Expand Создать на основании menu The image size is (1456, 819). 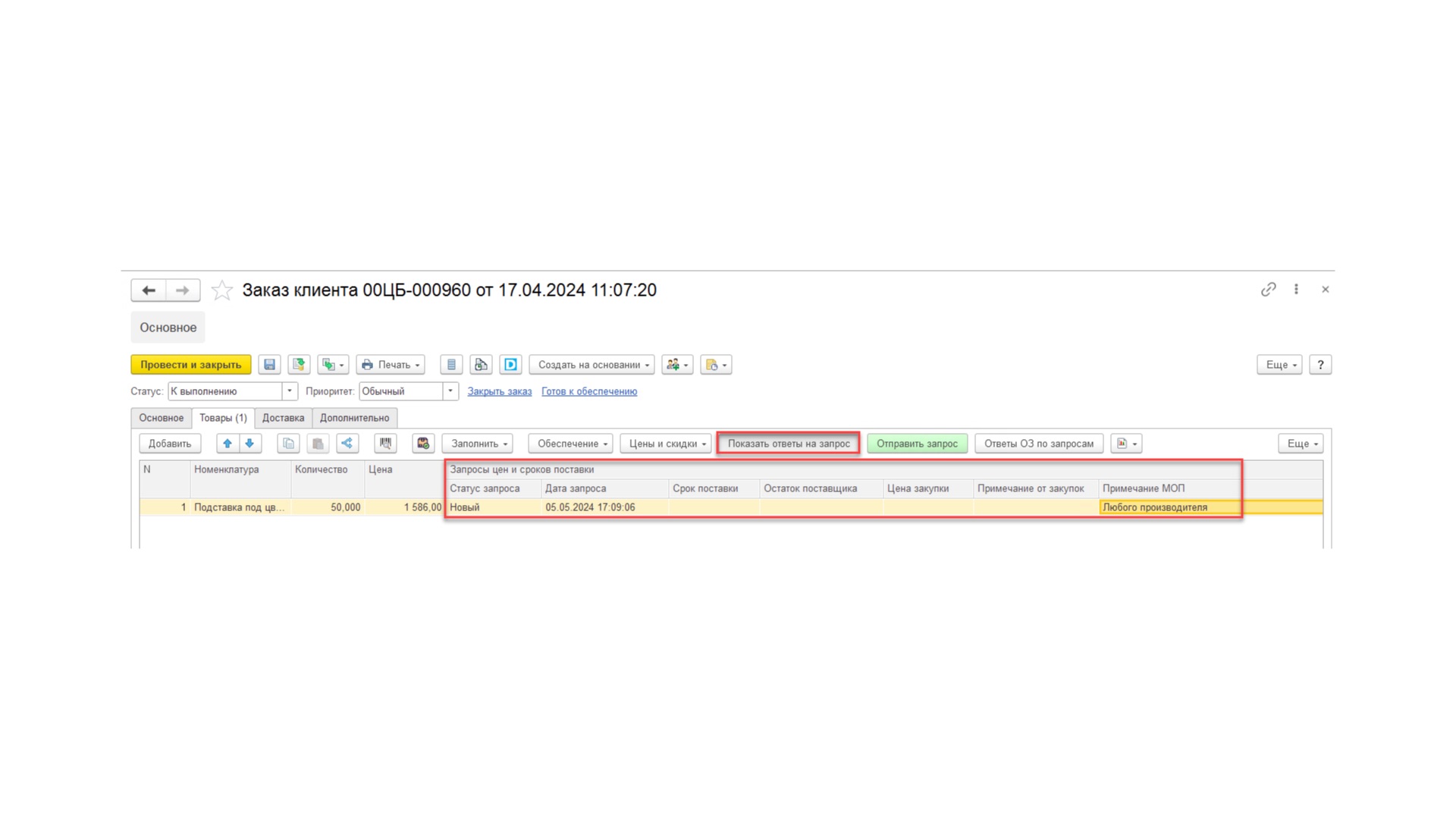[591, 365]
